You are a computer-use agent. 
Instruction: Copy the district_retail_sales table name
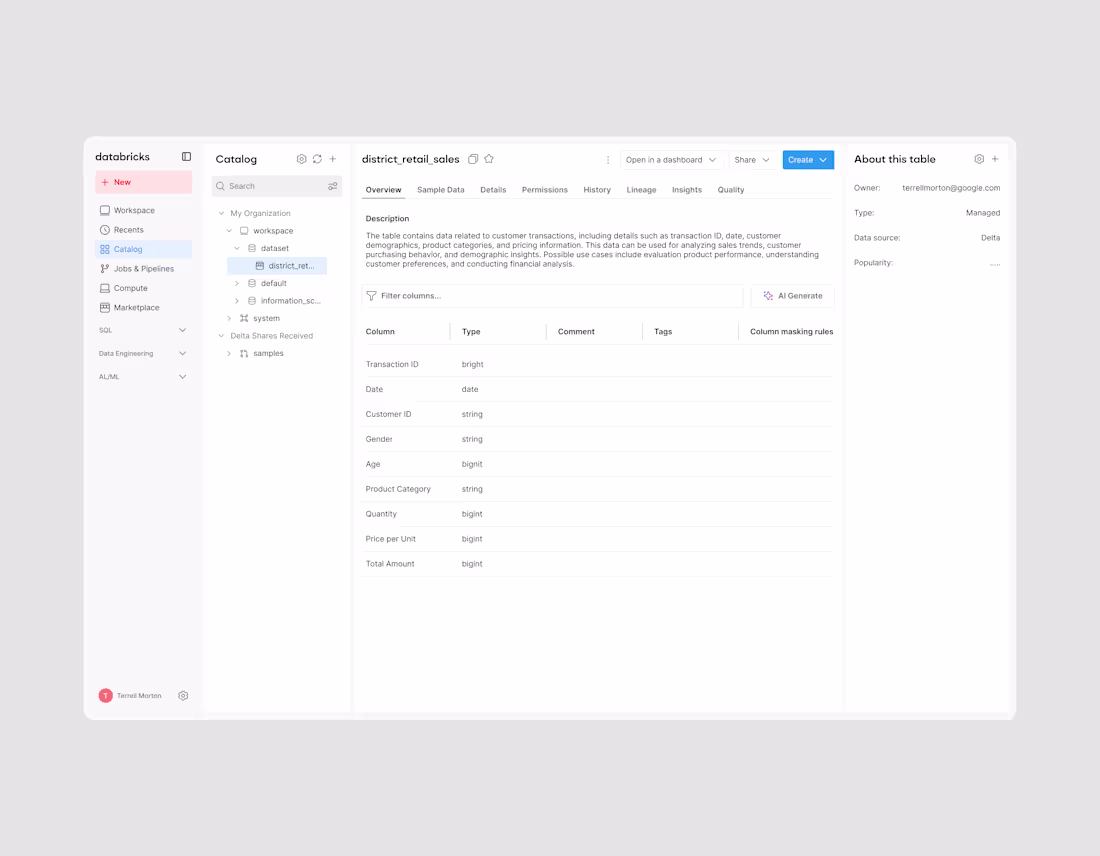click(x=472, y=158)
